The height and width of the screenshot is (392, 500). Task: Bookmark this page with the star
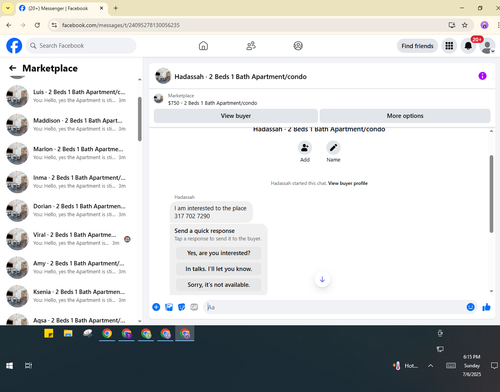tap(465, 25)
